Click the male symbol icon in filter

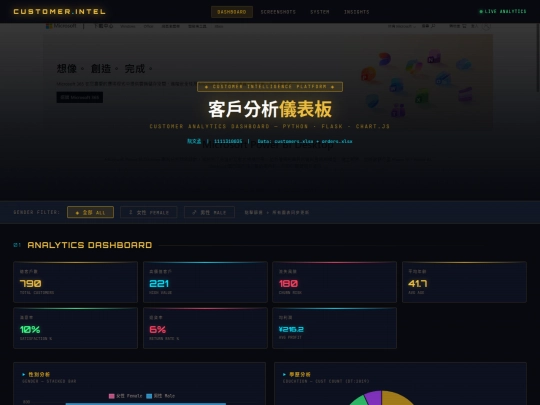coord(194,212)
